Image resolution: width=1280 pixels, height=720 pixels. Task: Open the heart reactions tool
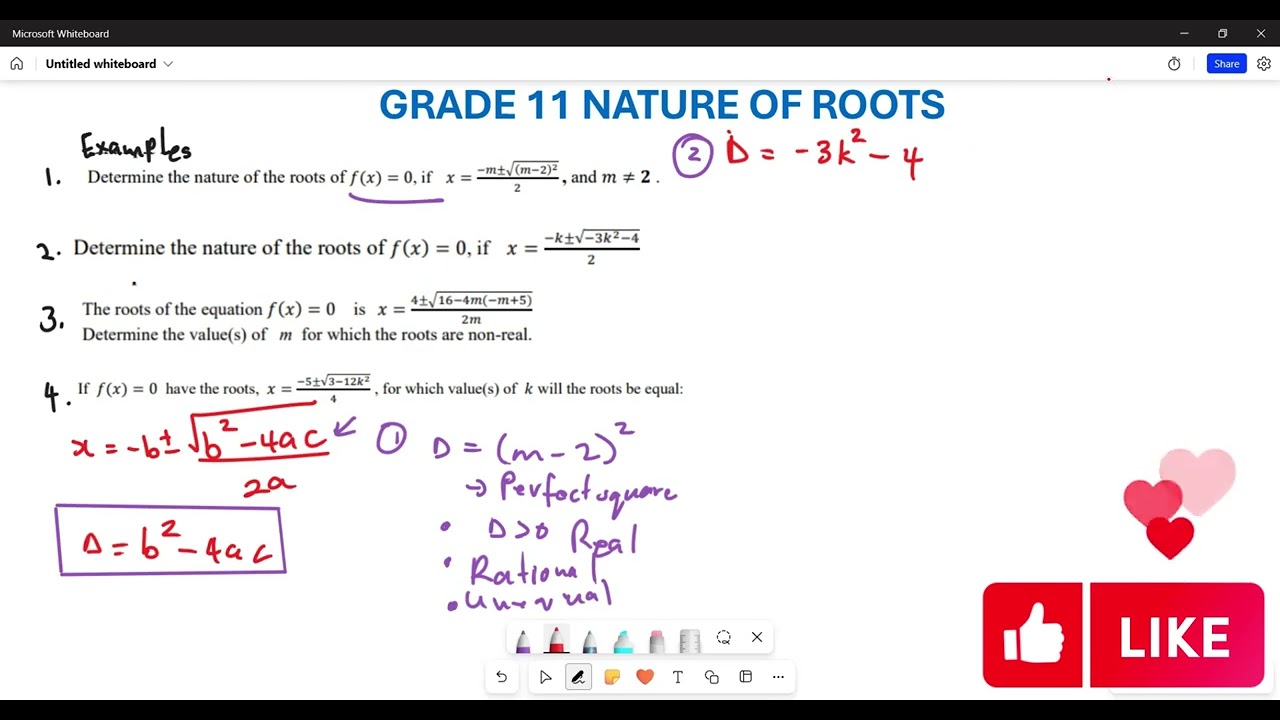click(645, 677)
